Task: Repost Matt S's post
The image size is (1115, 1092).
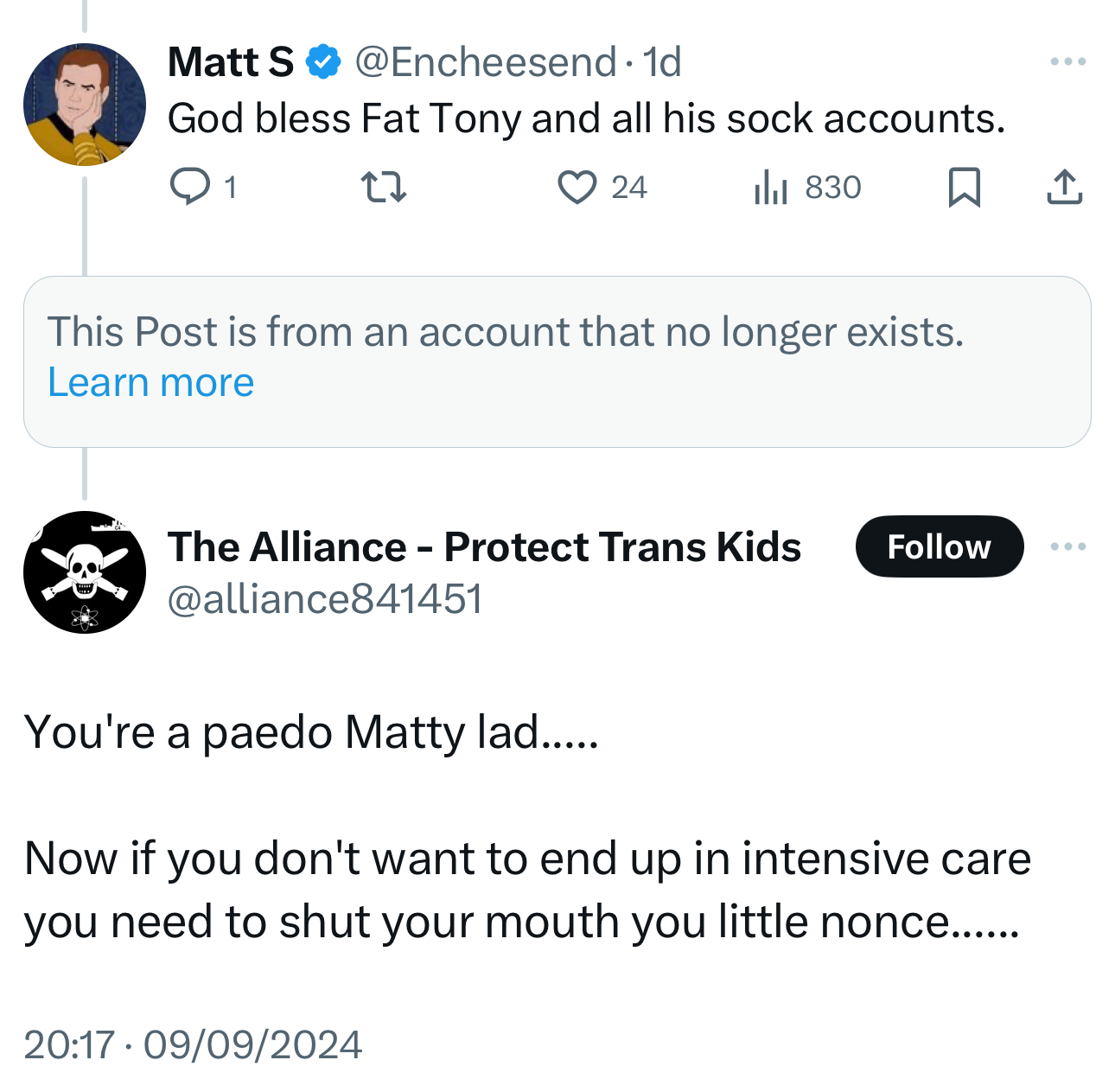Action: tap(383, 187)
